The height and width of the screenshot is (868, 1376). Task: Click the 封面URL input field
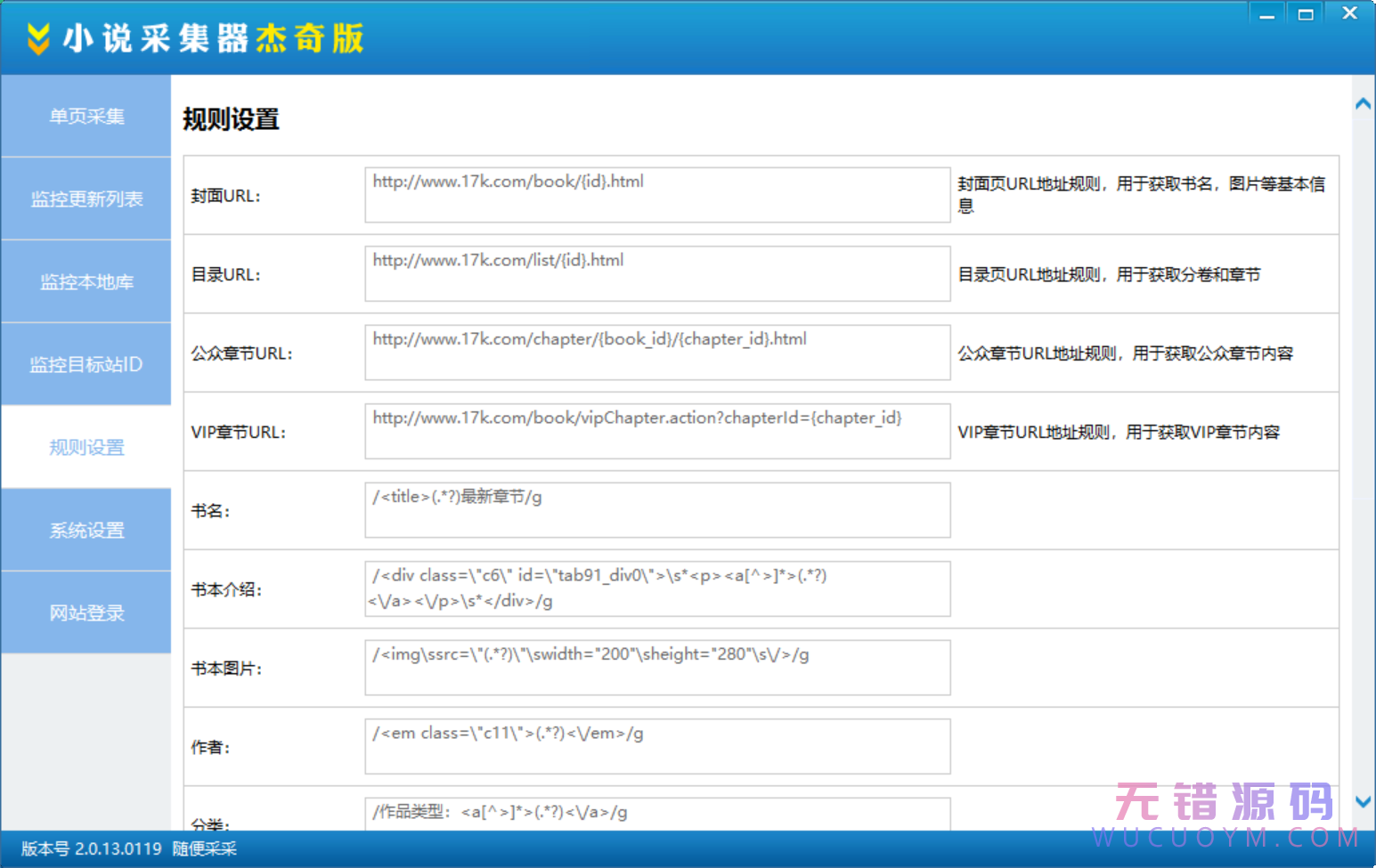(657, 195)
